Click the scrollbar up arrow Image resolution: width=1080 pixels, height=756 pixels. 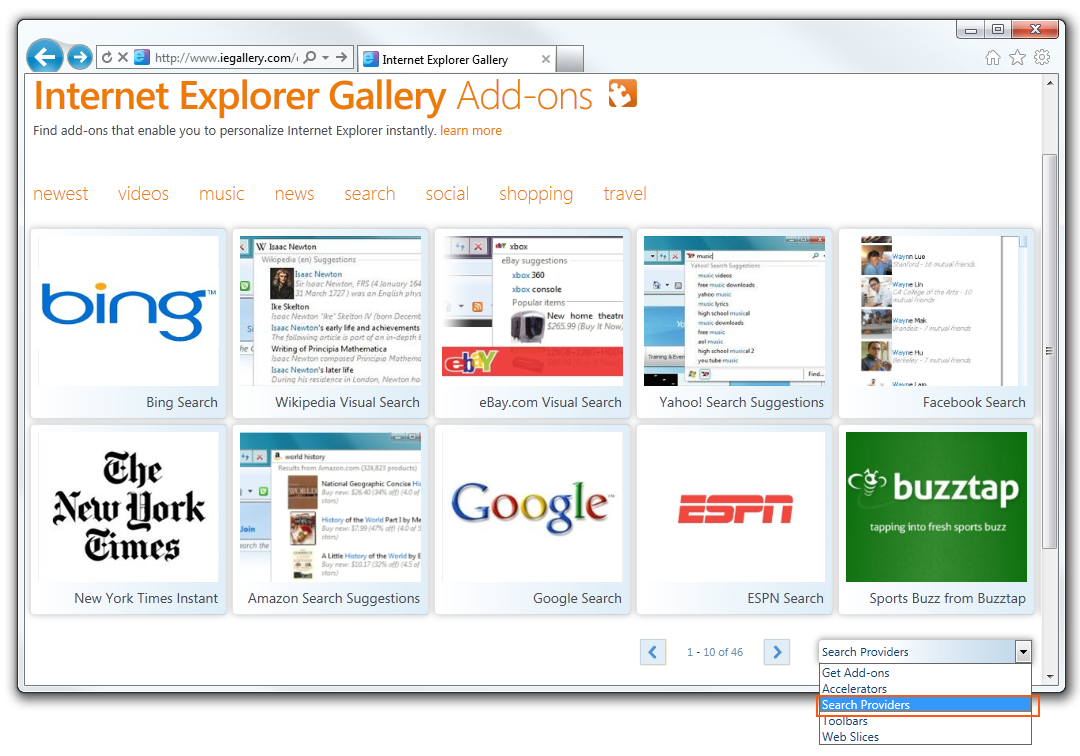[1050, 83]
